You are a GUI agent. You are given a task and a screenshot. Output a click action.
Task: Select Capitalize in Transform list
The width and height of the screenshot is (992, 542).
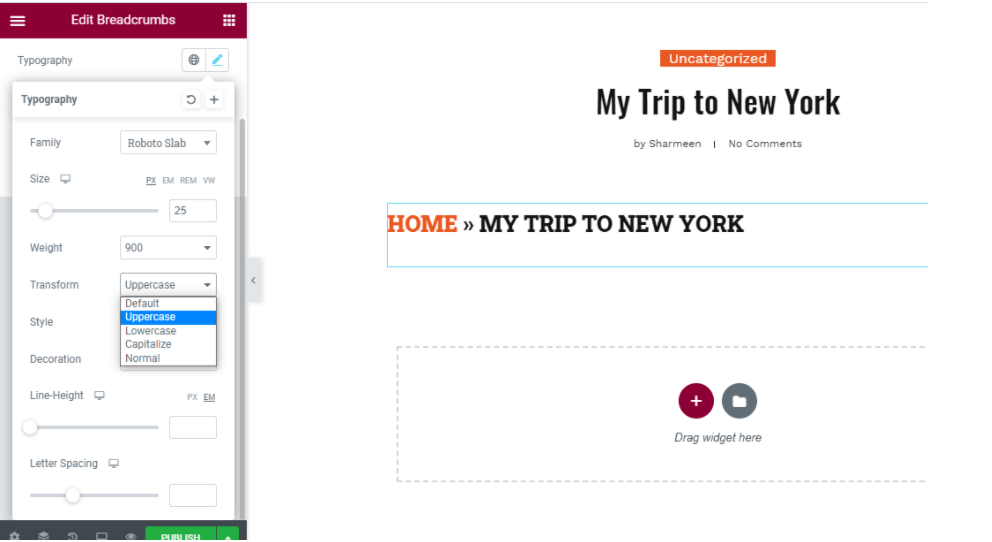(x=148, y=344)
